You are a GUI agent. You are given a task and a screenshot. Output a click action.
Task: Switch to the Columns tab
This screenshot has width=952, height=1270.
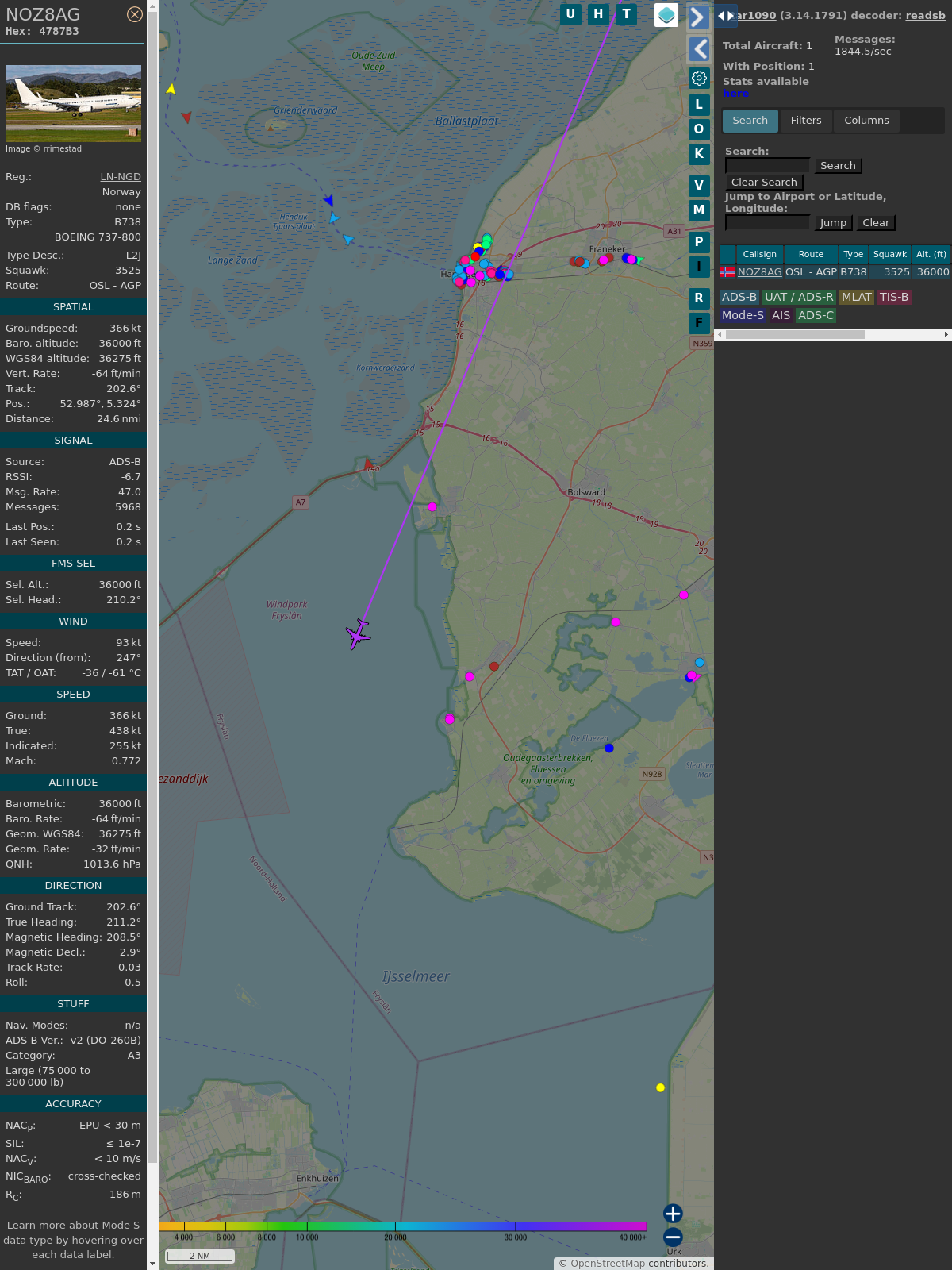[x=866, y=121]
